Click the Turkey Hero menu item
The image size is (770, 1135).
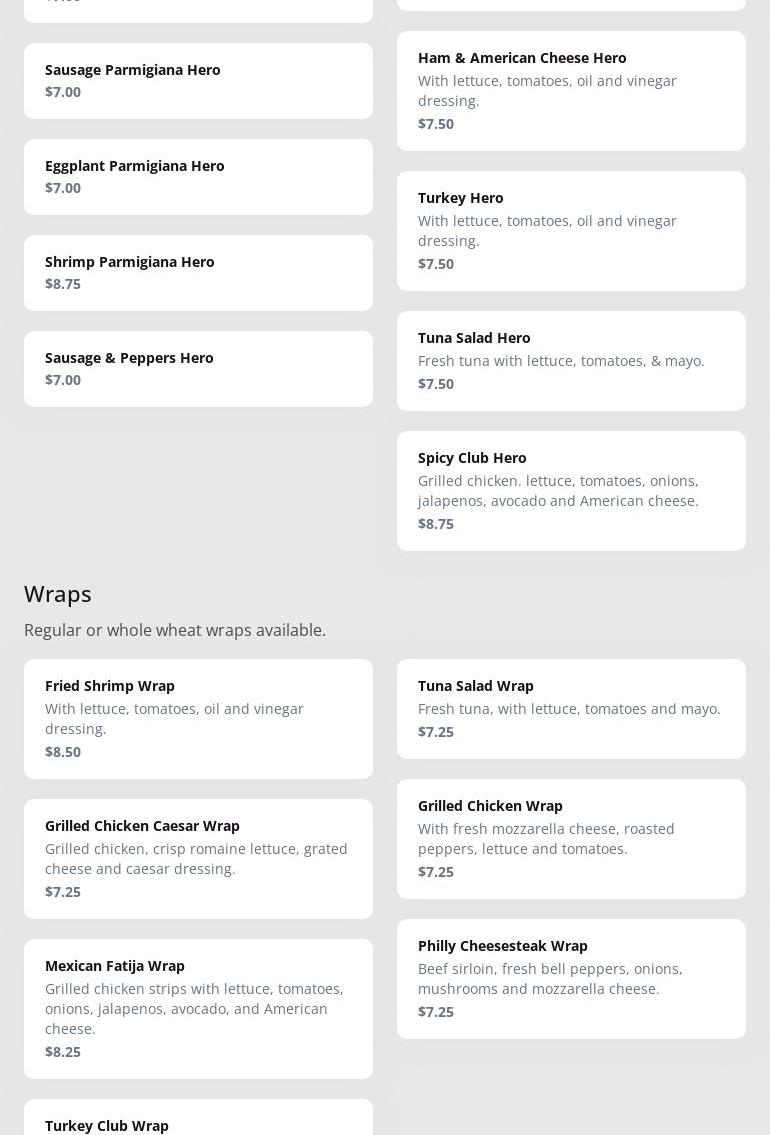571,231
